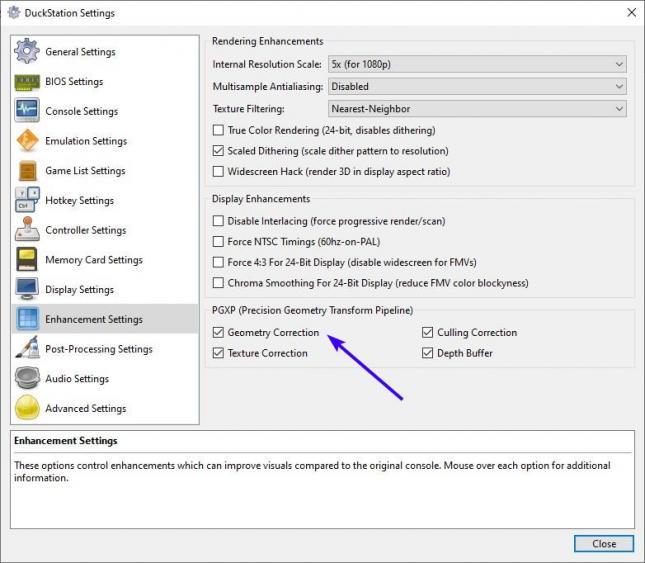Click the DuckStation title bar gear icon
The height and width of the screenshot is (563, 645).
coord(13,13)
